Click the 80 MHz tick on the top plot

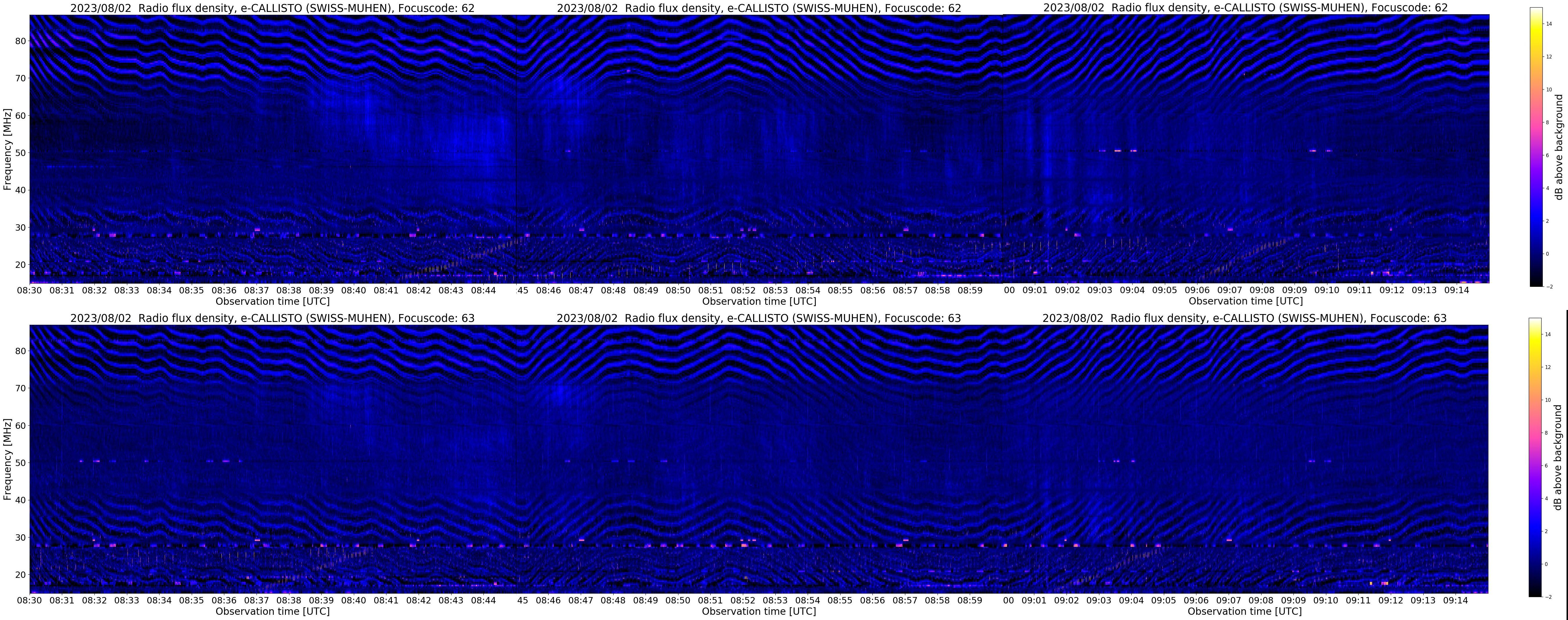pos(21,41)
